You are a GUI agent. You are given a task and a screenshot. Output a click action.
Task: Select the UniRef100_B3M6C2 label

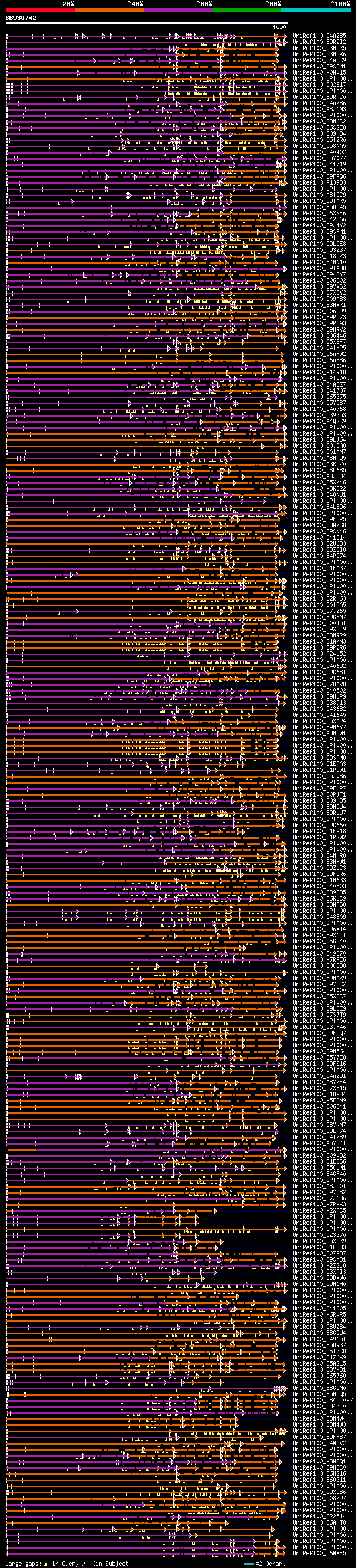[x=319, y=122]
